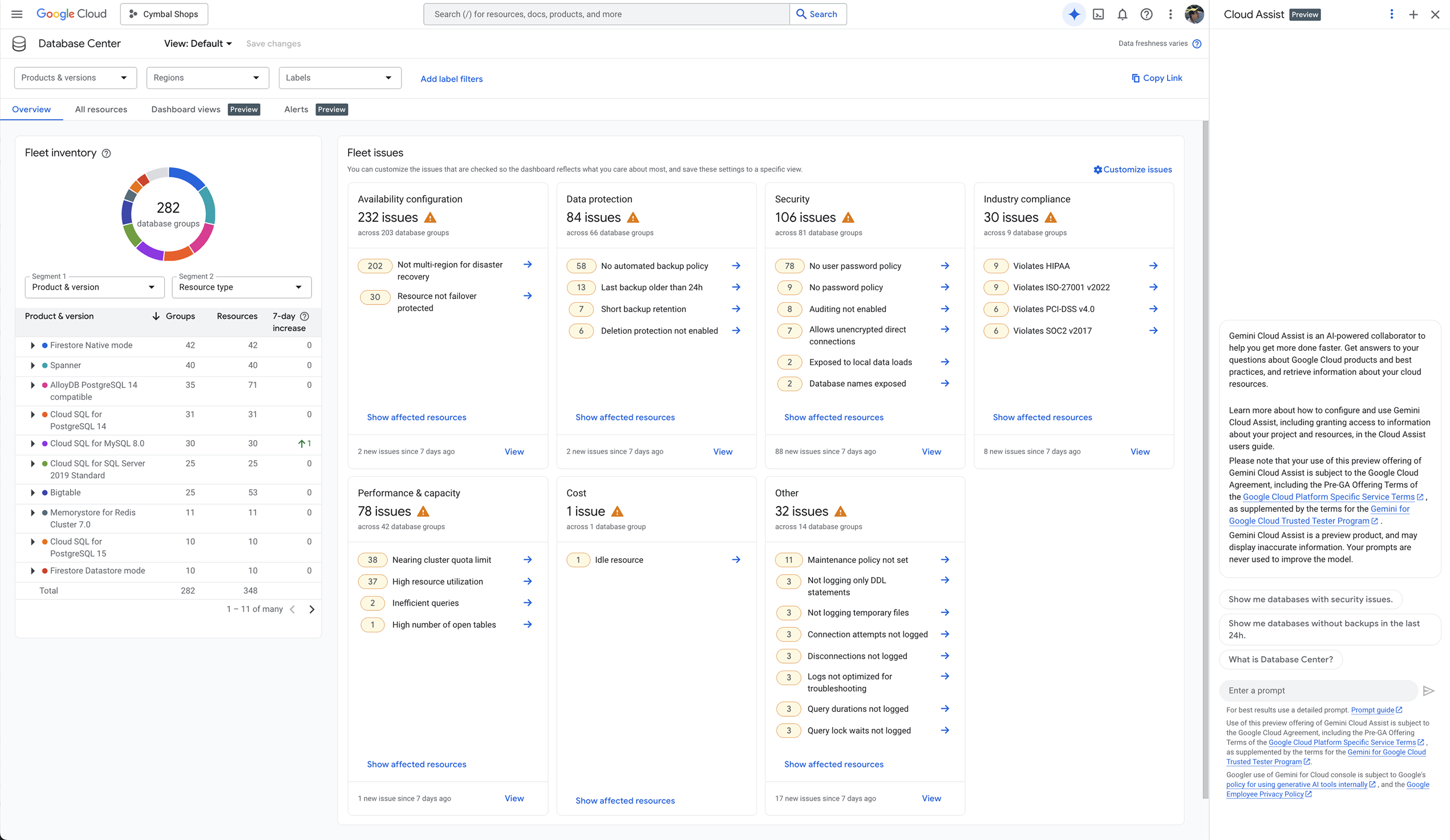Click the Enter a prompt field
Image resolution: width=1450 pixels, height=840 pixels.
click(x=1318, y=691)
